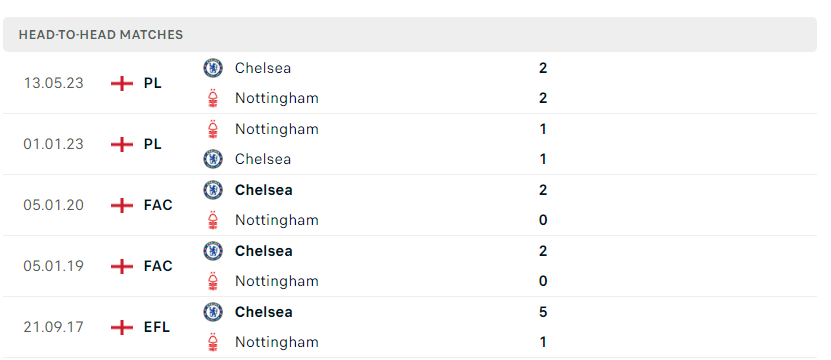Open FAC competition on 05.01.20 row
The width and height of the screenshot is (831, 360).
pos(158,205)
